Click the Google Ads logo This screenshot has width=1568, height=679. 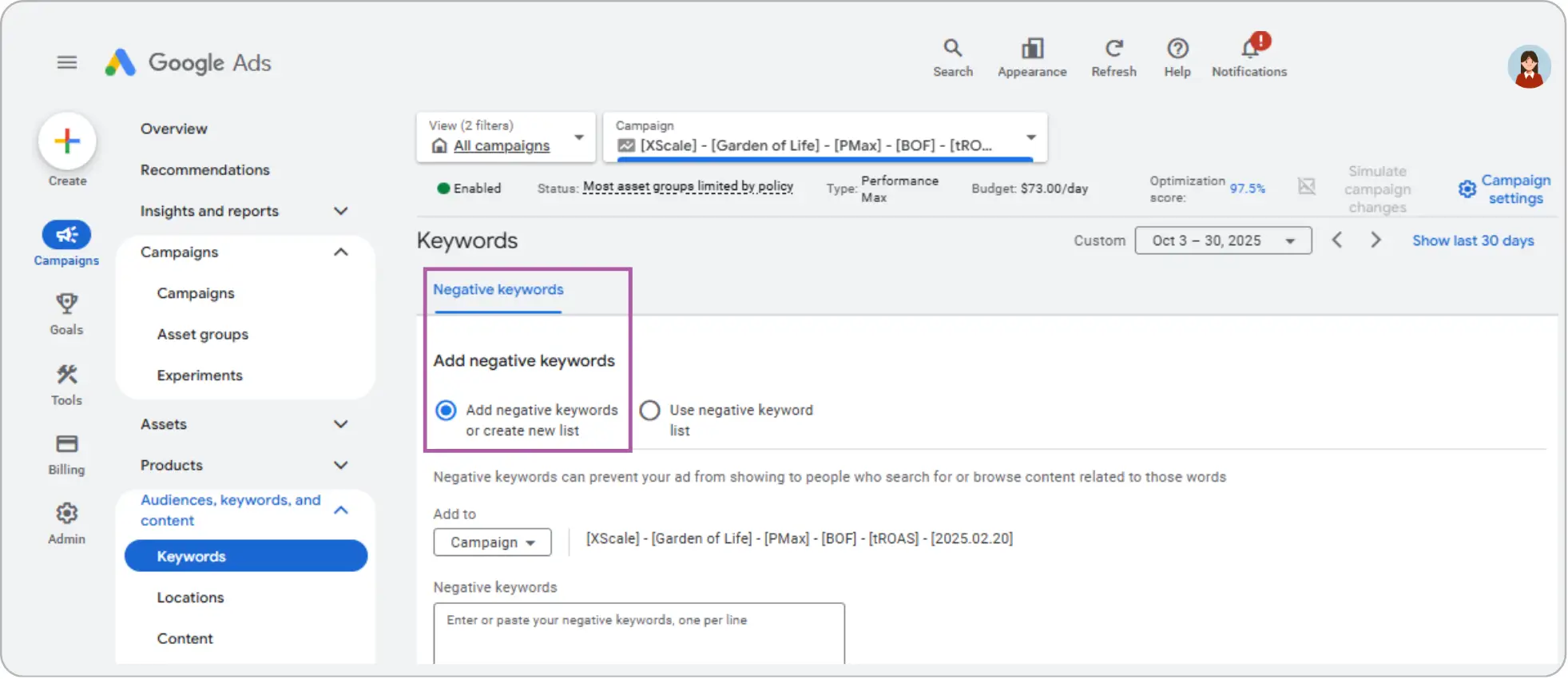pos(189,62)
